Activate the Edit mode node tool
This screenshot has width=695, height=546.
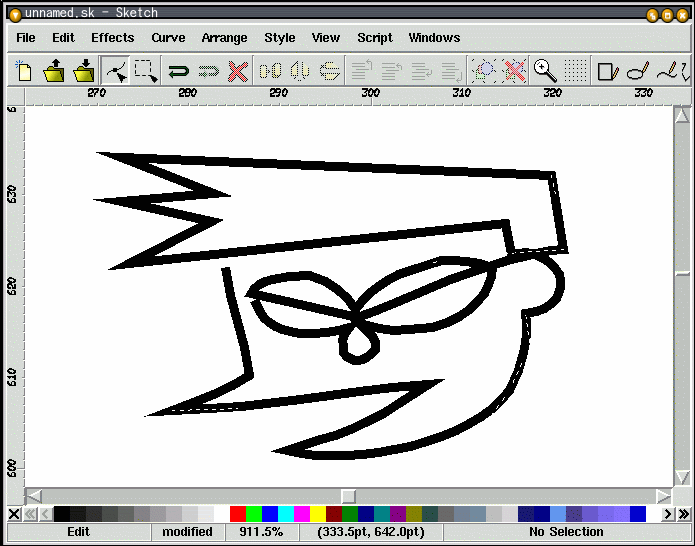pos(116,71)
